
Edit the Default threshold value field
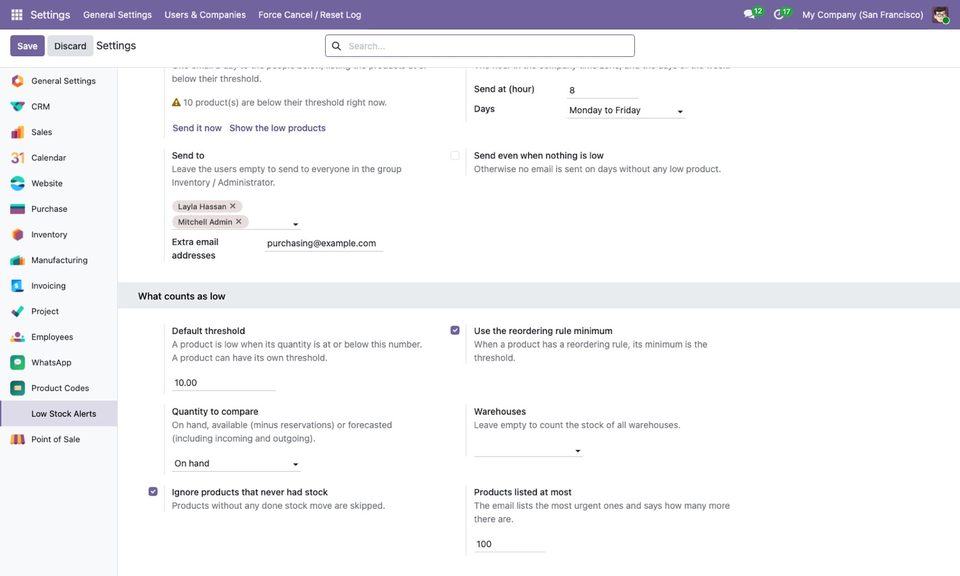pos(223,383)
